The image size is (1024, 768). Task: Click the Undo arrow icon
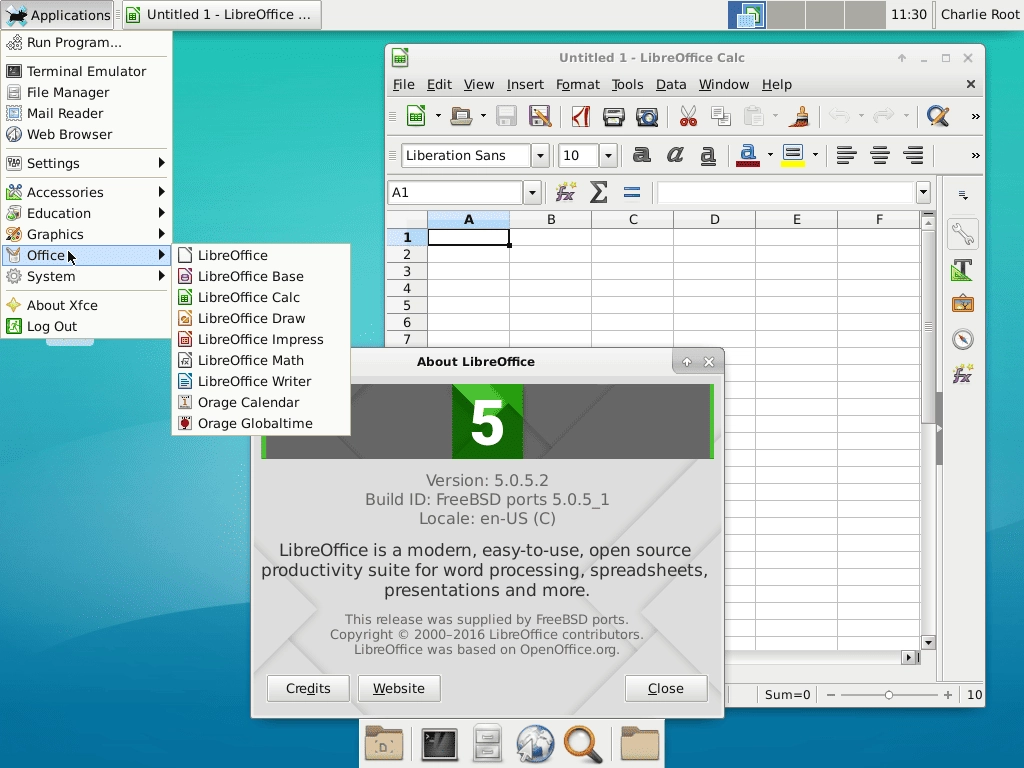(839, 116)
